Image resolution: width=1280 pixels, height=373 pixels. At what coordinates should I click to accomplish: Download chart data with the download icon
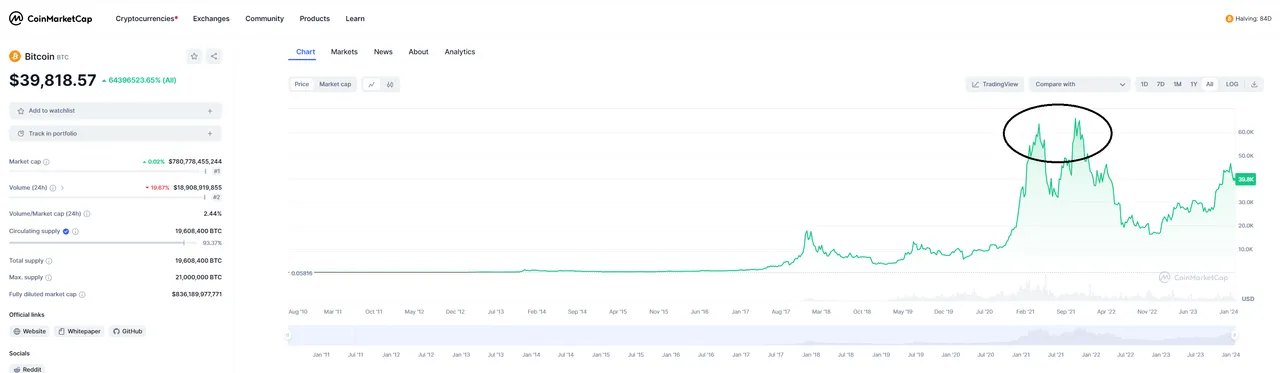coord(1253,84)
